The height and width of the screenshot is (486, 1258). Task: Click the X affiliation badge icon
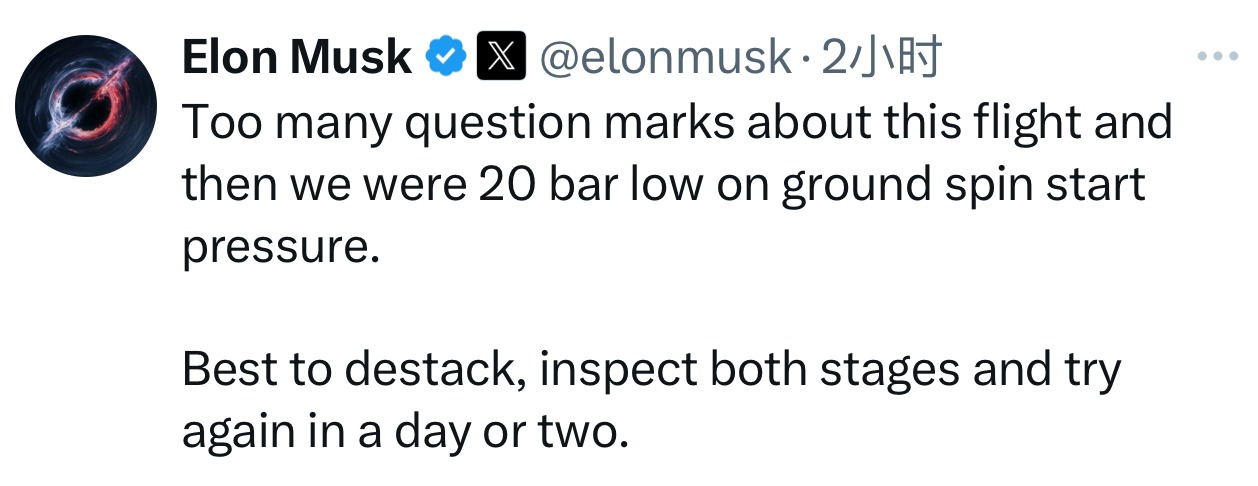tap(500, 59)
